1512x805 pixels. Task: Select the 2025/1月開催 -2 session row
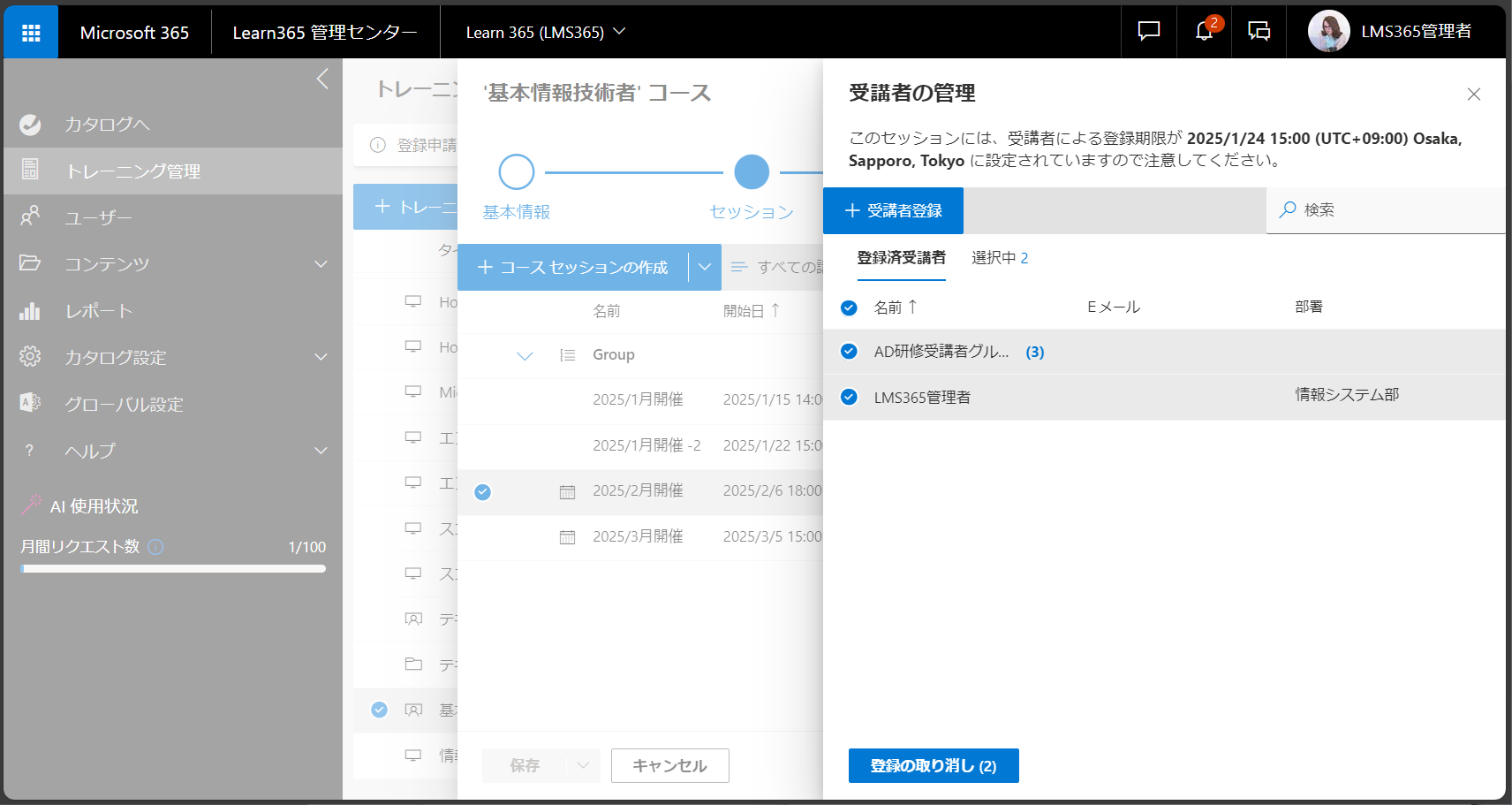(640, 446)
